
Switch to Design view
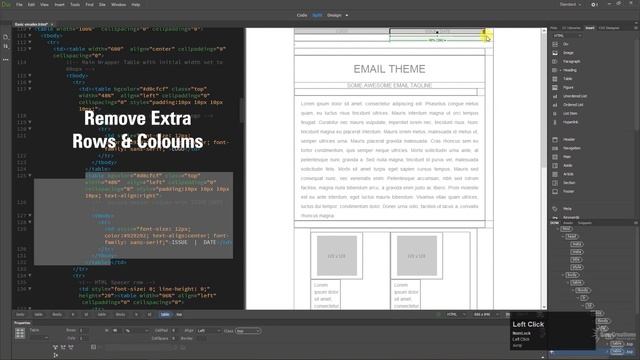[x=334, y=15]
